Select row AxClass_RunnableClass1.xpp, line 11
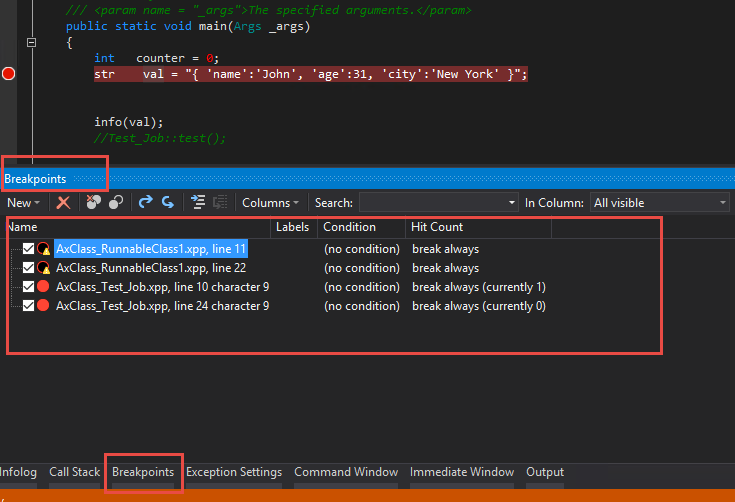The height and width of the screenshot is (502, 735). (151, 249)
